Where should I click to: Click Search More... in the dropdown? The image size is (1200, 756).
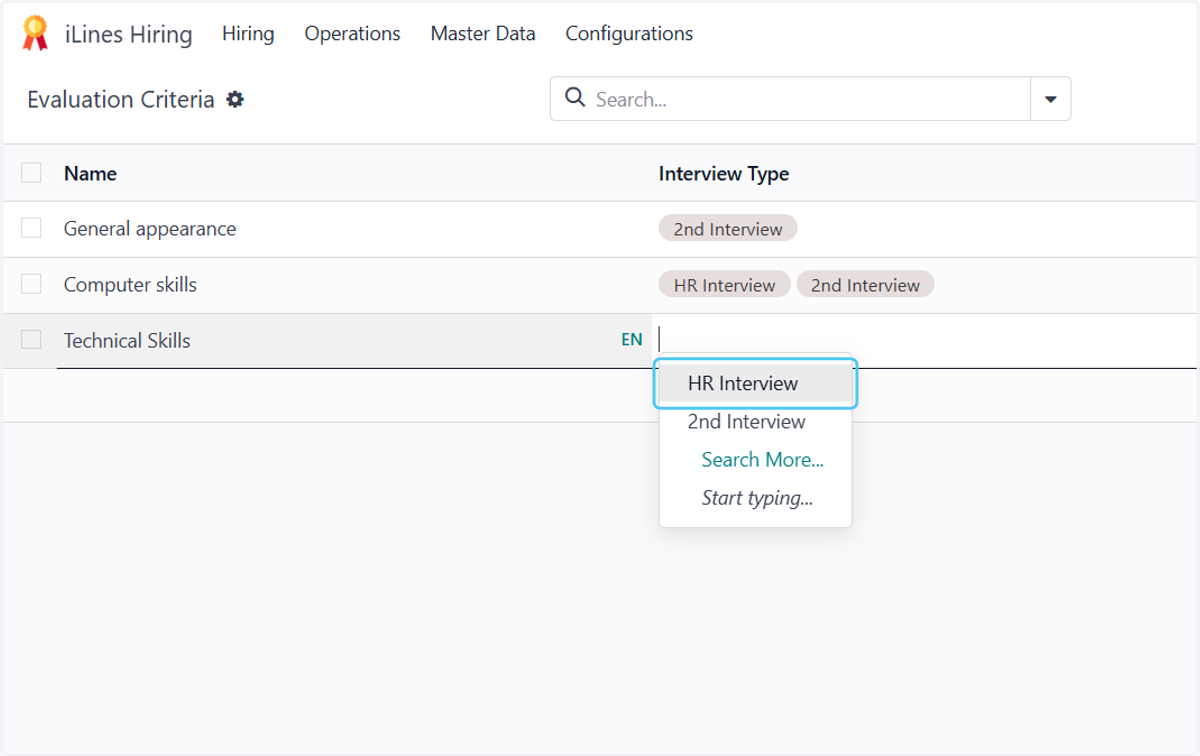[762, 460]
